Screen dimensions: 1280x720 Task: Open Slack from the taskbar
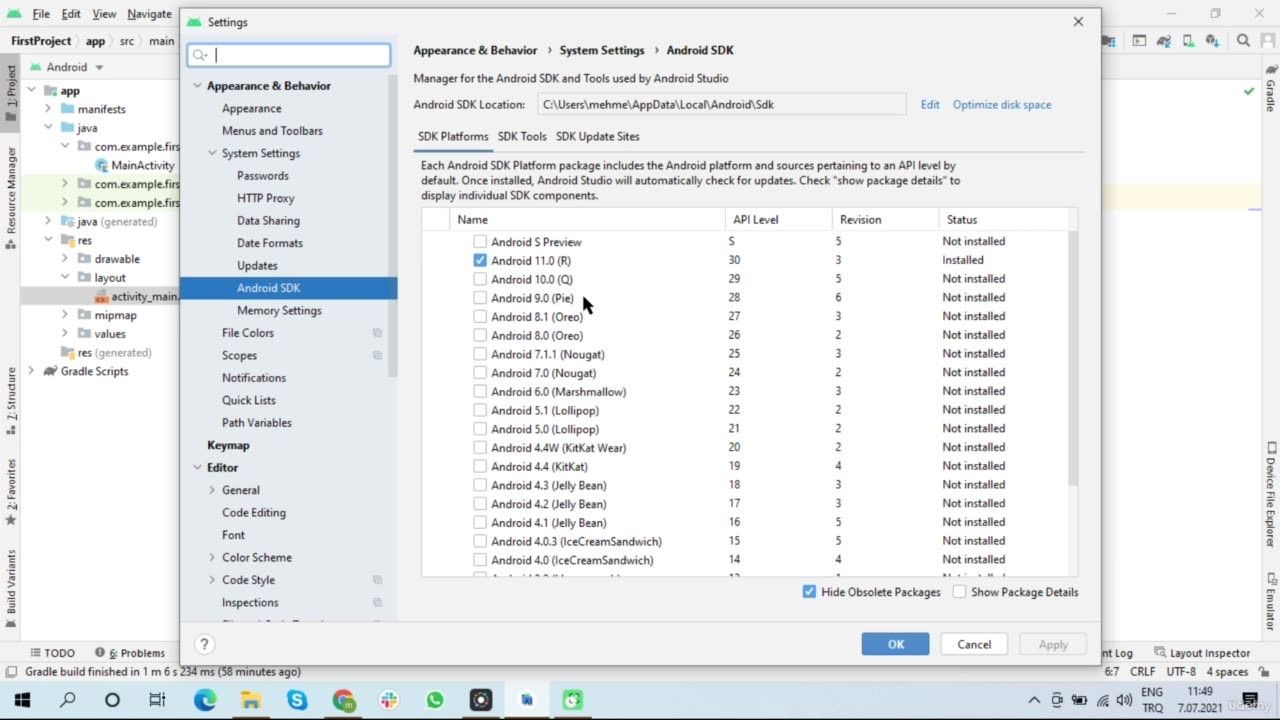pos(389,700)
